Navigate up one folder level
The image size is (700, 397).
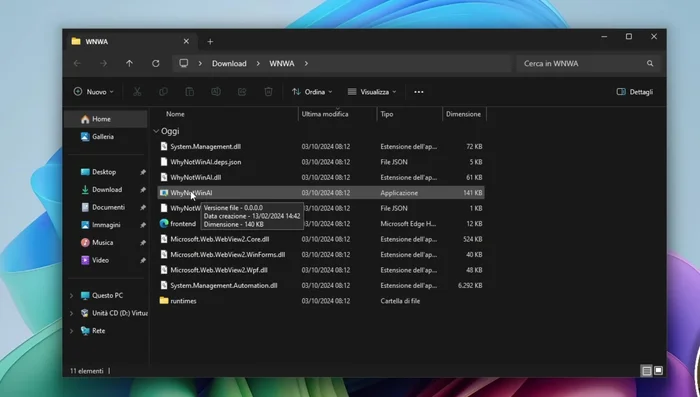(129, 63)
